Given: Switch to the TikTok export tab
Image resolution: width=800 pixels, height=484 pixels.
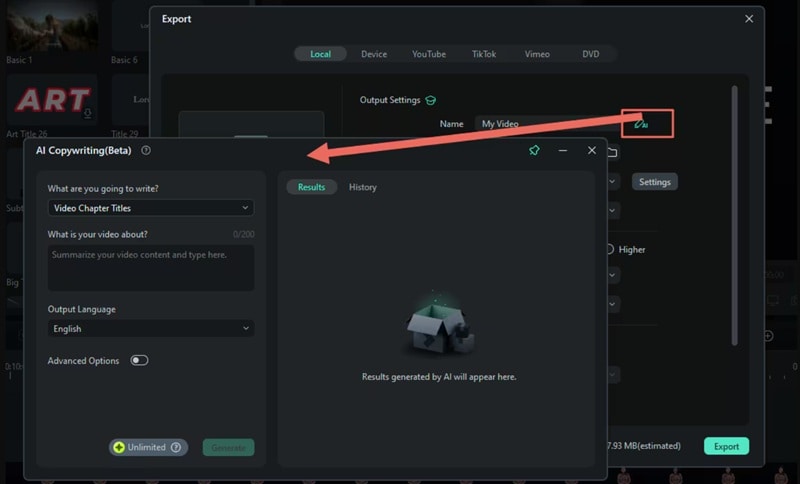Looking at the screenshot, I should (x=484, y=54).
